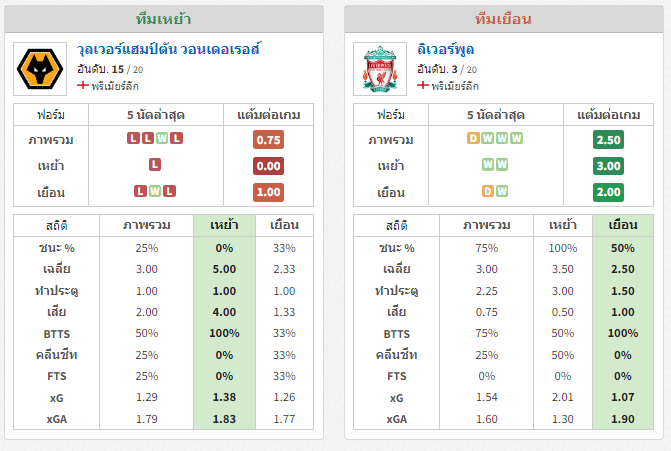Click the D badge in Liverpool's overall form
This screenshot has height=451, width=671.
click(473, 138)
